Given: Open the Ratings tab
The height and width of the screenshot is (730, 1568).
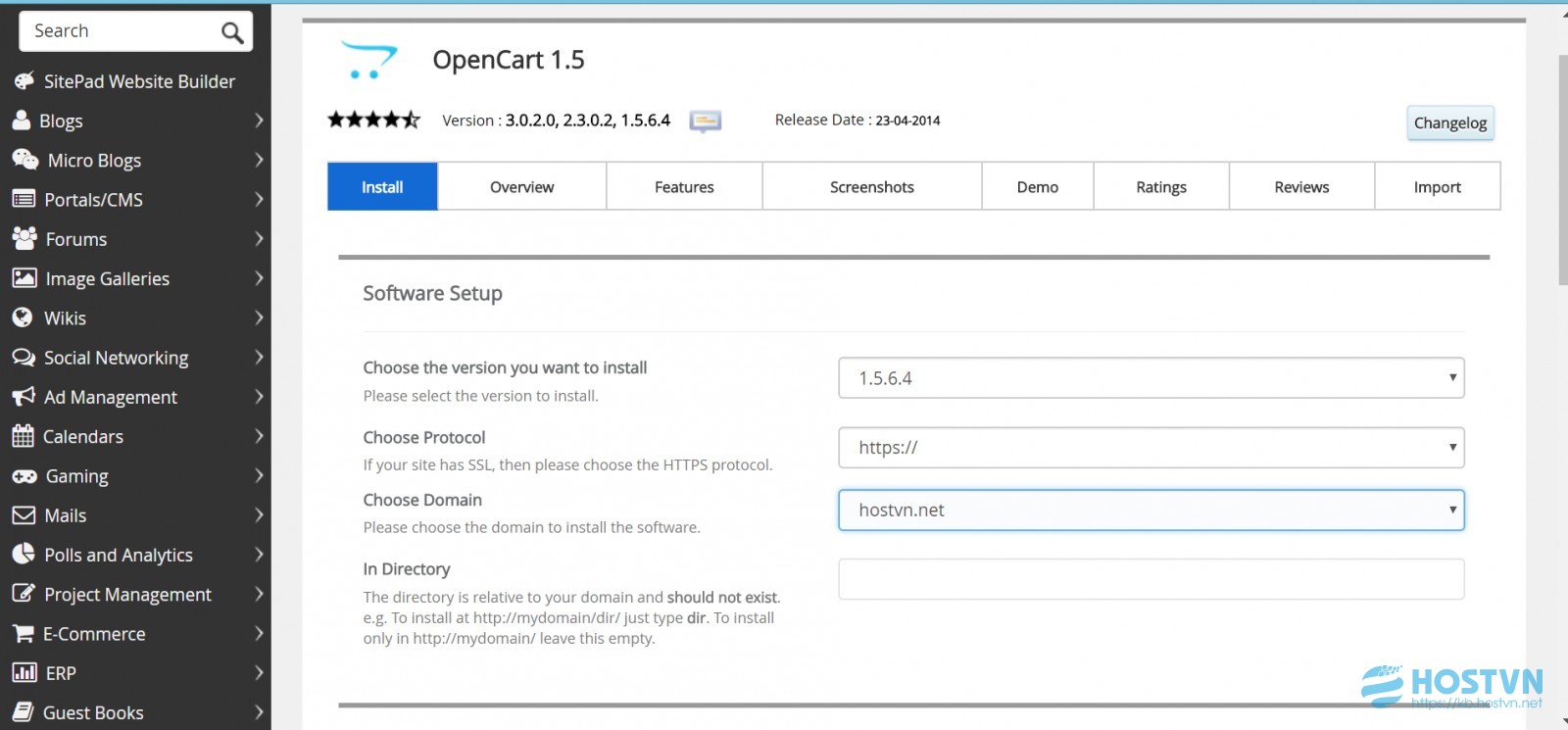Looking at the screenshot, I should [x=1161, y=186].
